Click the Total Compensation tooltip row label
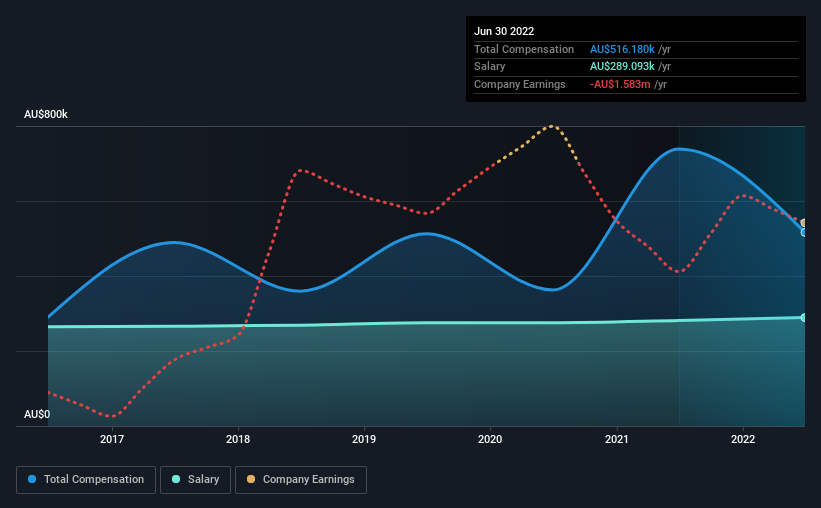821x508 pixels. [x=524, y=49]
